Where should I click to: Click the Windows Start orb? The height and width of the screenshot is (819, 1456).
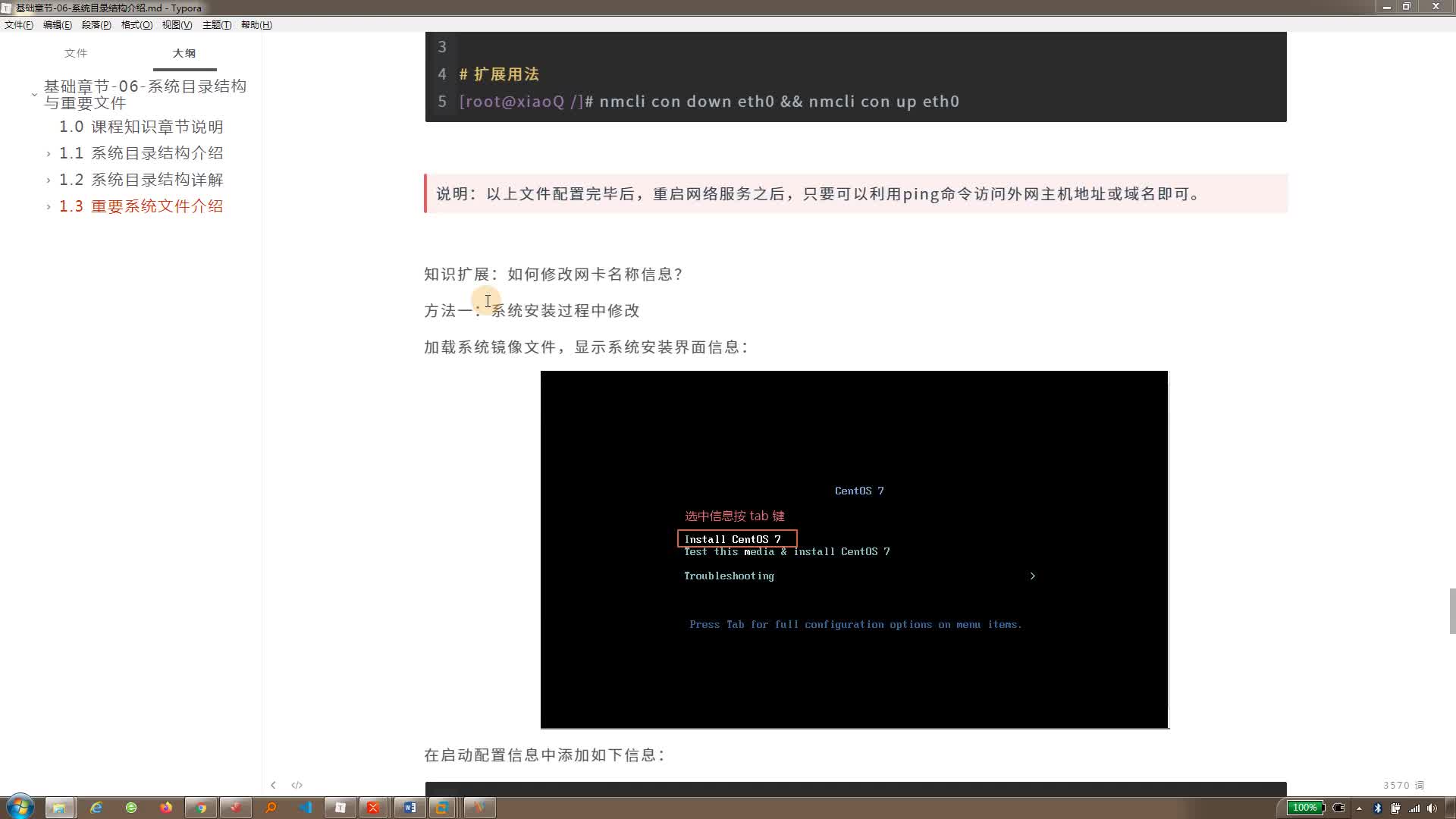(x=20, y=807)
